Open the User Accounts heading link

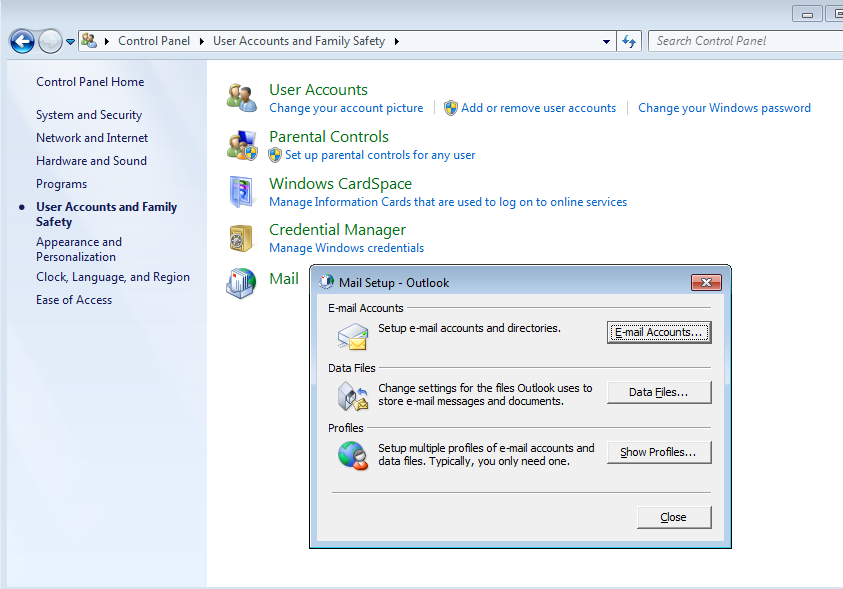click(x=318, y=89)
